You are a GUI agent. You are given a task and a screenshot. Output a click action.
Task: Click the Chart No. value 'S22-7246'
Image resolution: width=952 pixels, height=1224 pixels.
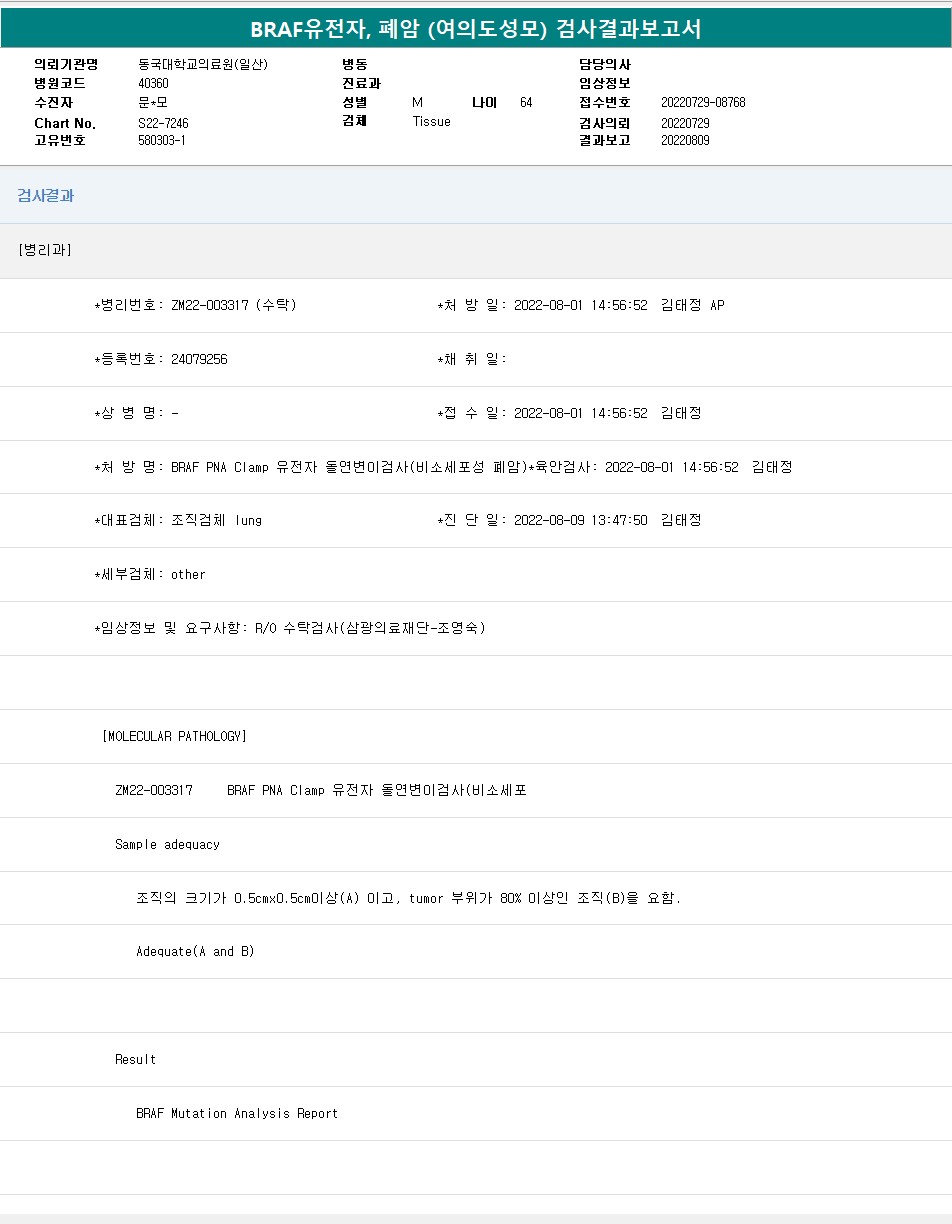(x=163, y=122)
